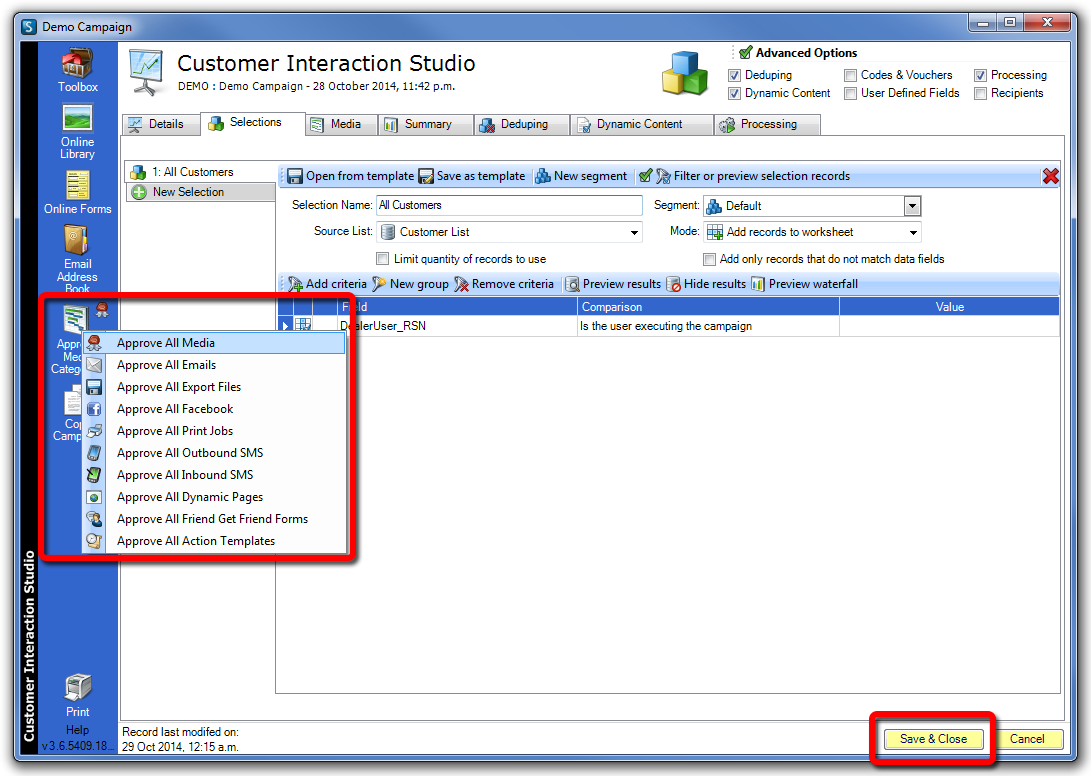Uncheck the Dynamic Content advanced option
The image size is (1091, 776).
point(734,93)
